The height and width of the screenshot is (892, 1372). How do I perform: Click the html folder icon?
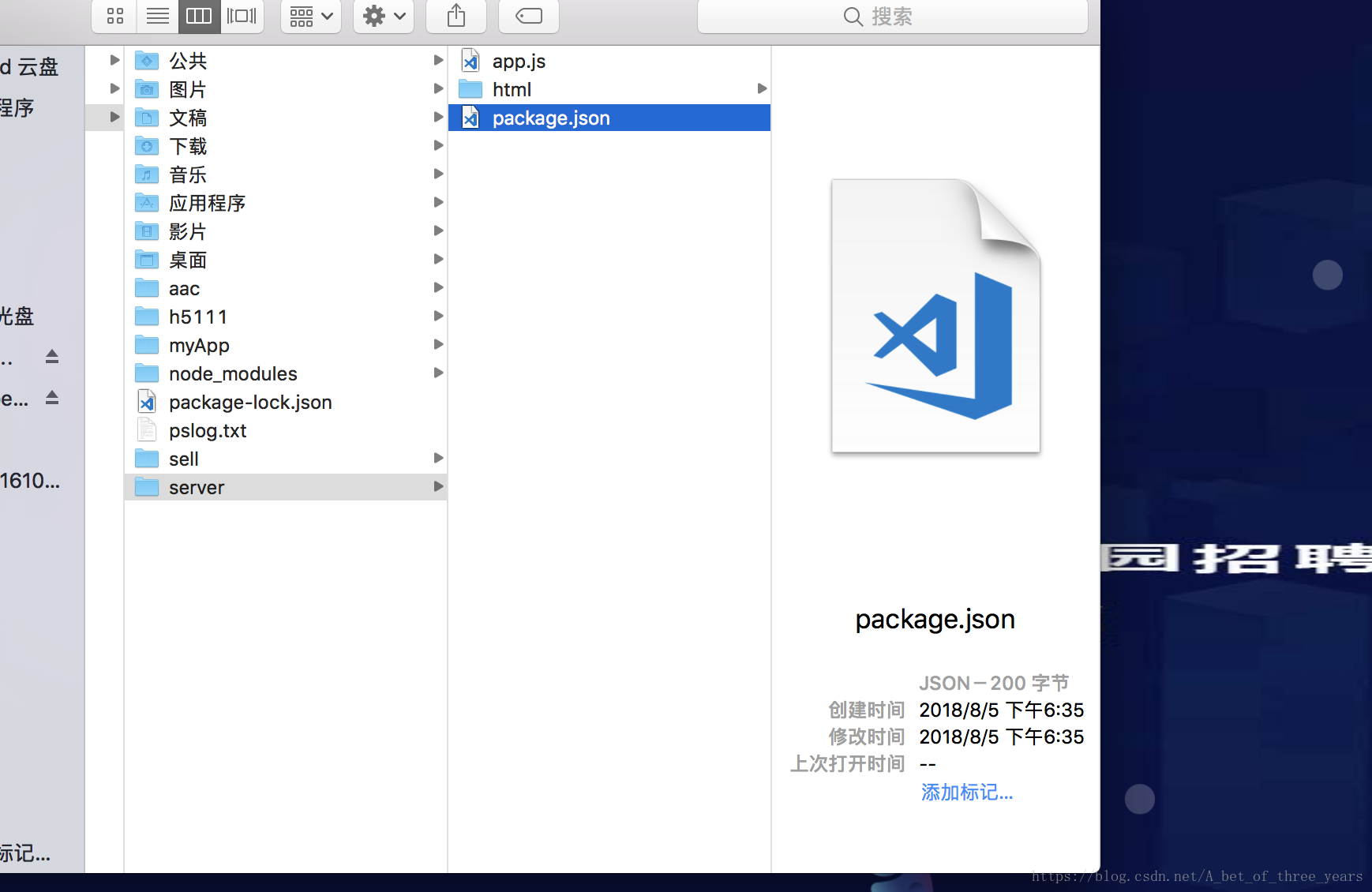(x=470, y=88)
